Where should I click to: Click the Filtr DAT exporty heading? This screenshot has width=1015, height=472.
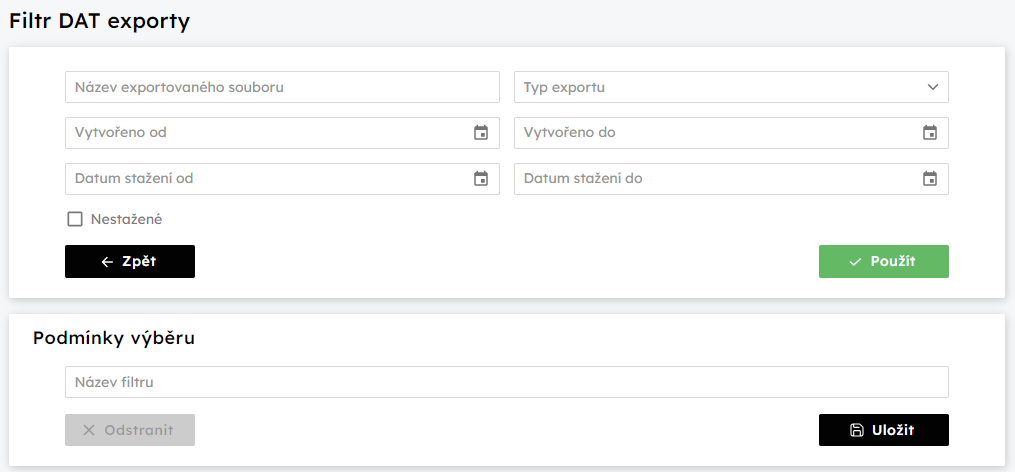[99, 21]
